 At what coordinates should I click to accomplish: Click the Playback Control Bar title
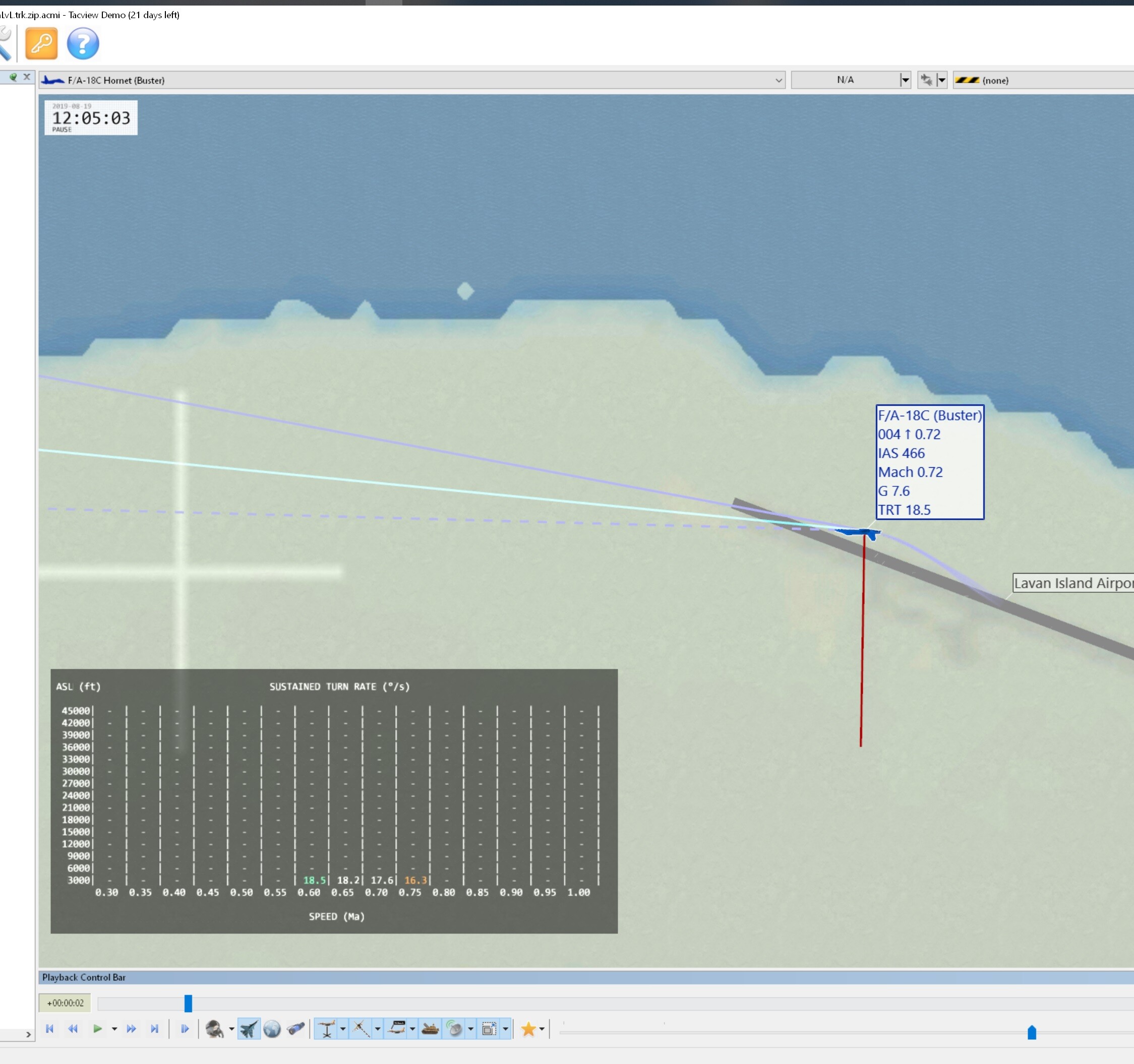(84, 977)
